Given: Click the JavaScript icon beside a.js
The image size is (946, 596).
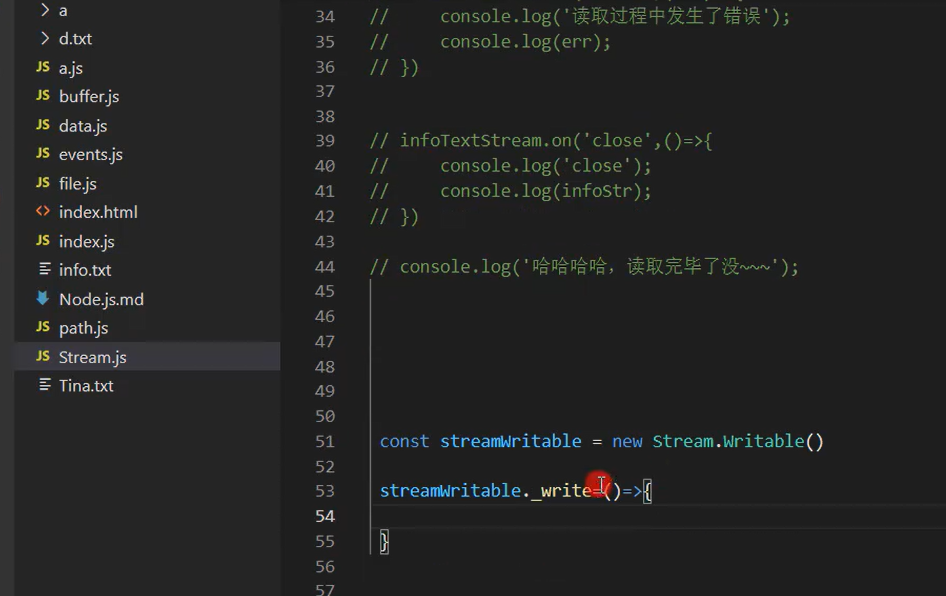Looking at the screenshot, I should 41,67.
